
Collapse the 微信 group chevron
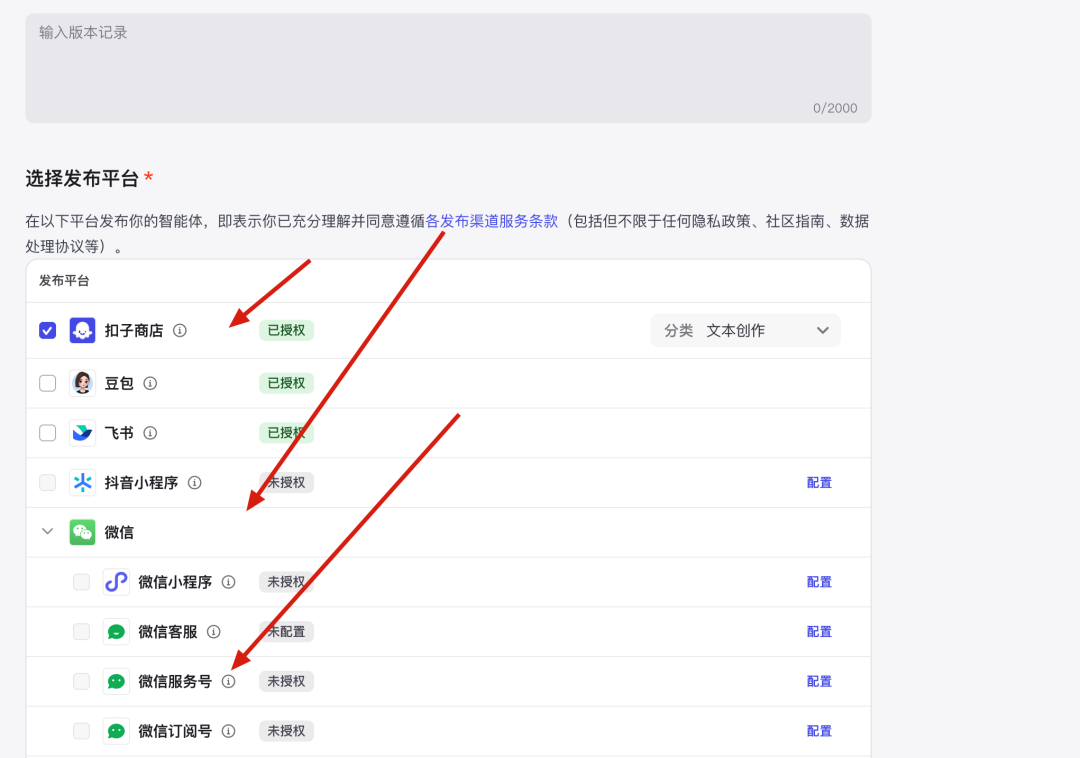(x=48, y=531)
